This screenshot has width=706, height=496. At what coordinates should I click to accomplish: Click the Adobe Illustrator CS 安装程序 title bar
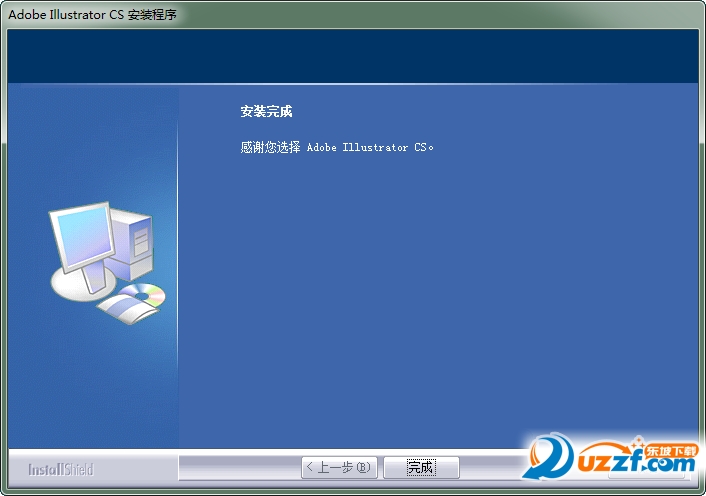pos(353,14)
